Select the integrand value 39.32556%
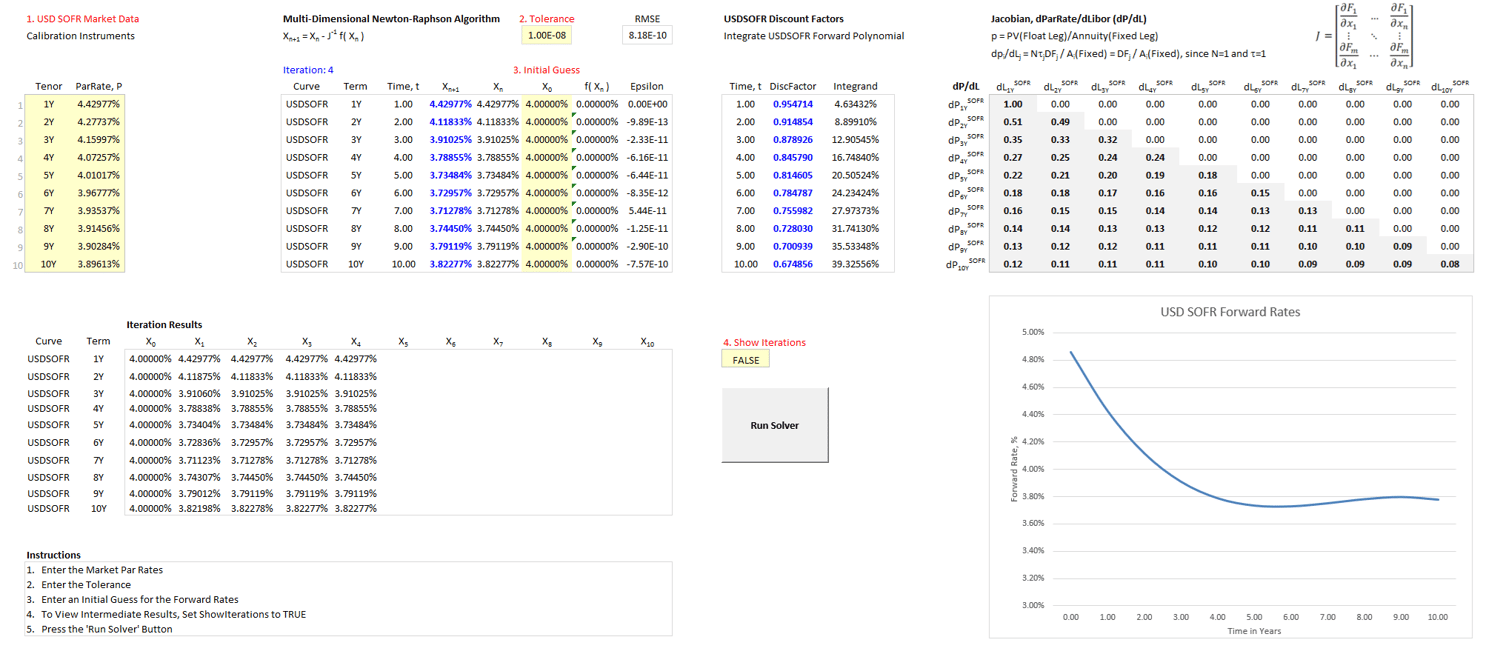Image resolution: width=1500 pixels, height=654 pixels. click(x=856, y=265)
